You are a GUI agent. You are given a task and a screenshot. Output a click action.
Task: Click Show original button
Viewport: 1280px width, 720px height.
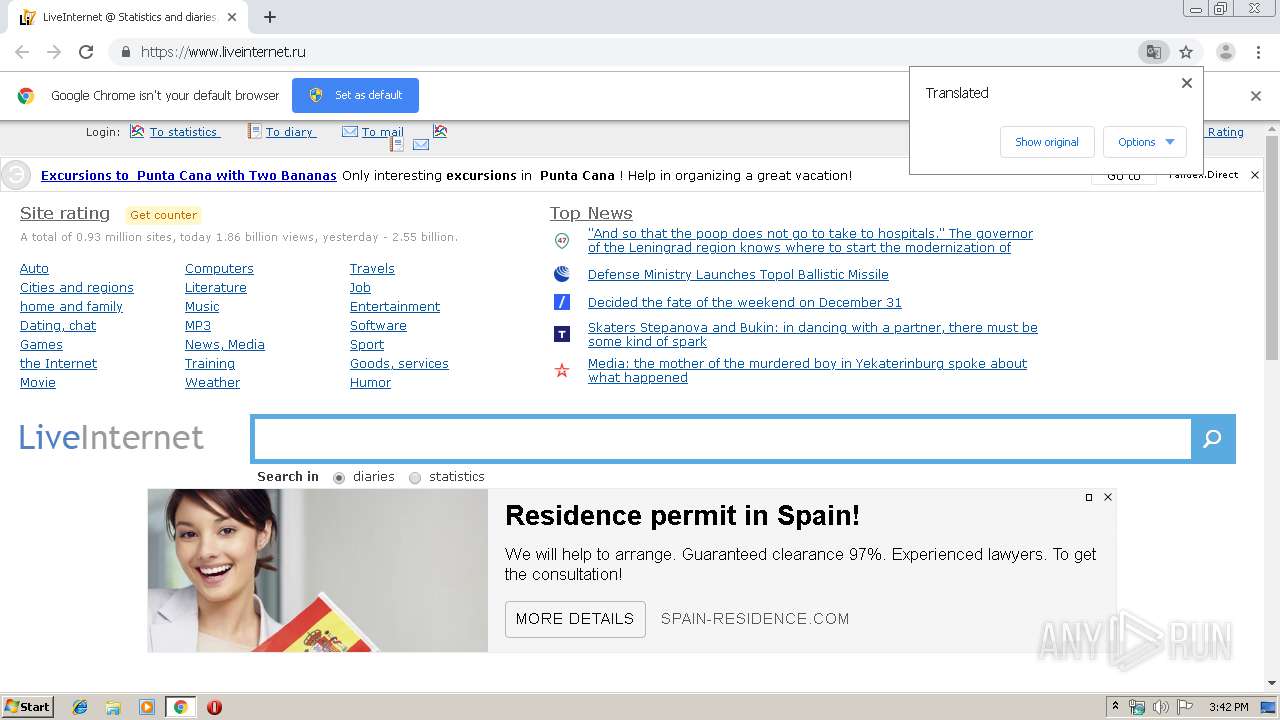click(1047, 142)
